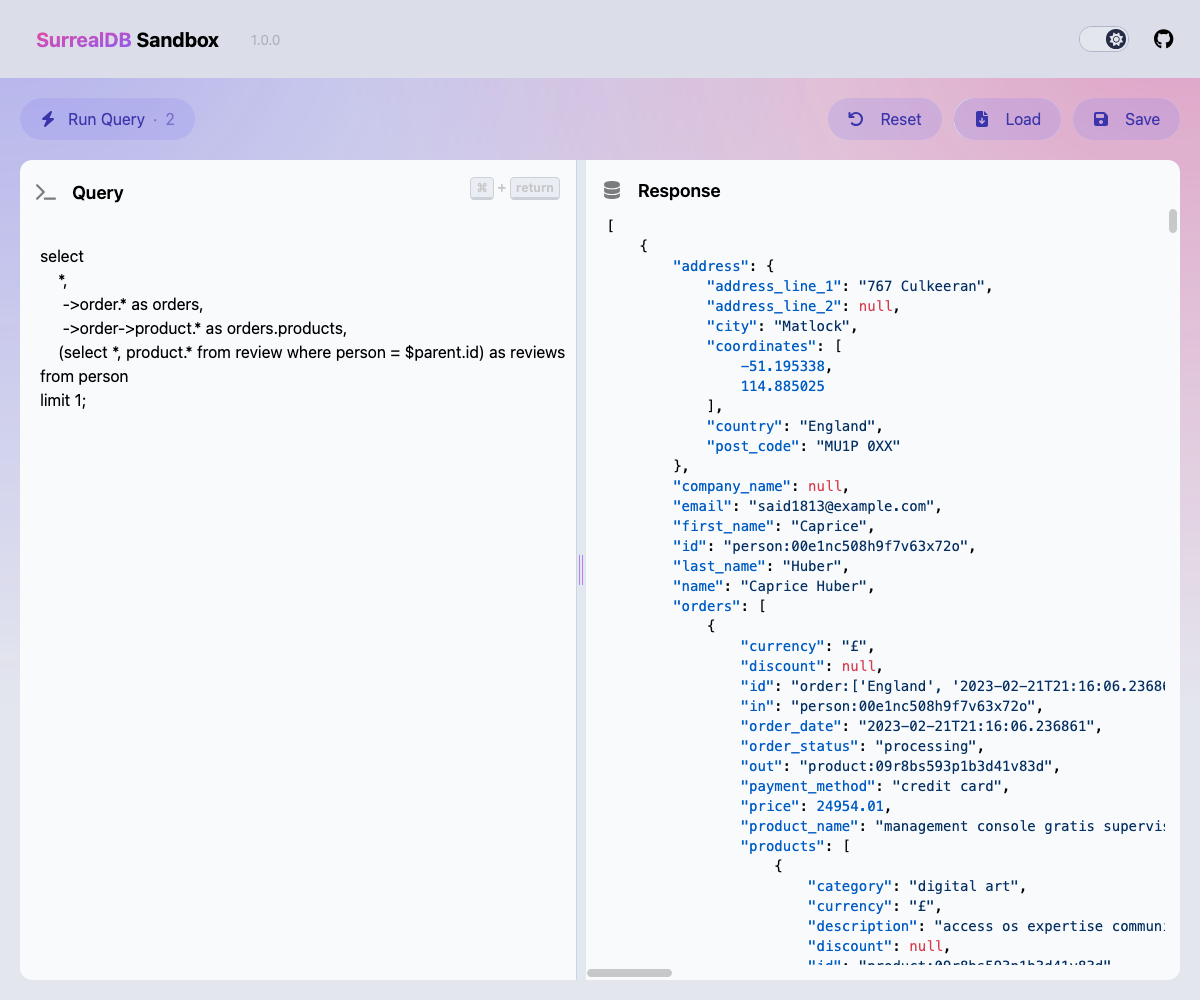Click the SurrealDB Sandbox logo title
This screenshot has height=1000, width=1200.
coord(127,40)
